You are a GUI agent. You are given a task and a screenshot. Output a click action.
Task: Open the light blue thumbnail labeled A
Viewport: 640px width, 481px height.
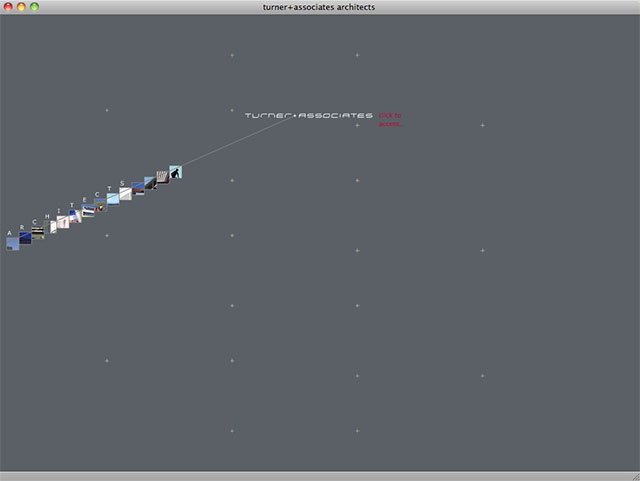[13, 243]
